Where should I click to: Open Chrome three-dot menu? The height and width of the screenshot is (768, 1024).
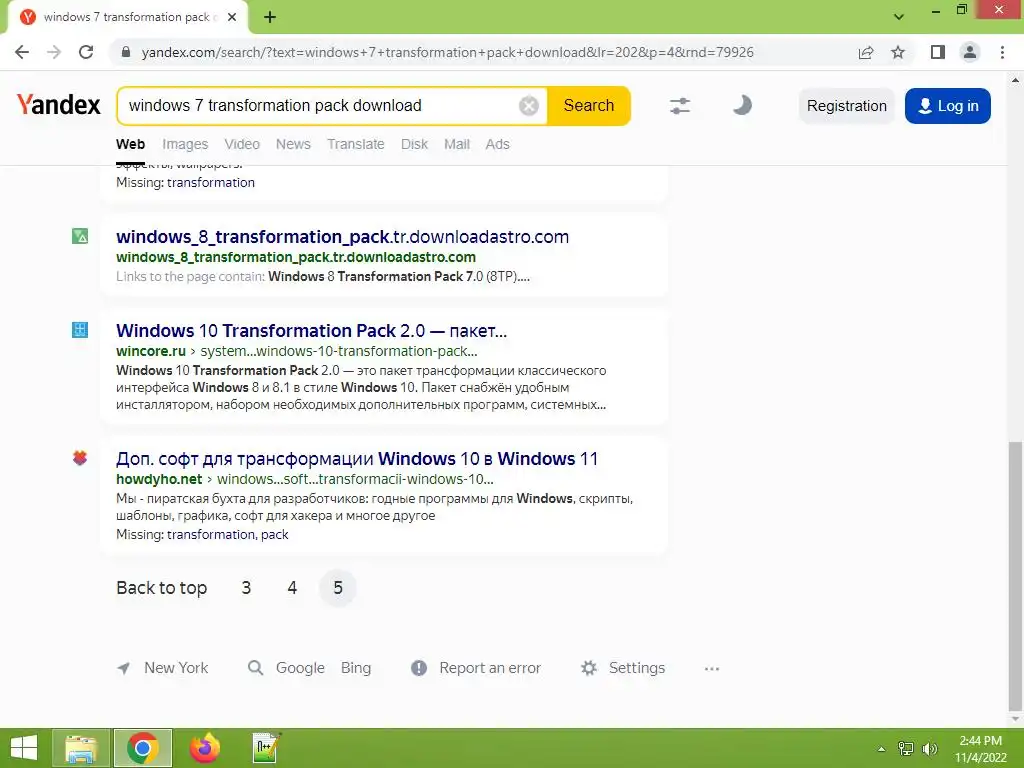click(1002, 52)
